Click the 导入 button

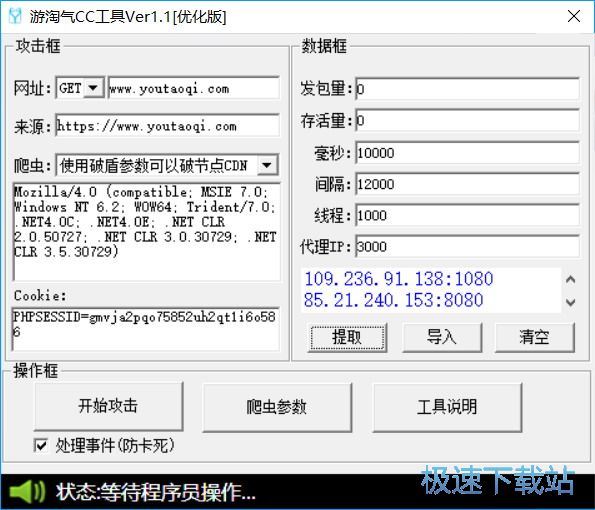442,337
